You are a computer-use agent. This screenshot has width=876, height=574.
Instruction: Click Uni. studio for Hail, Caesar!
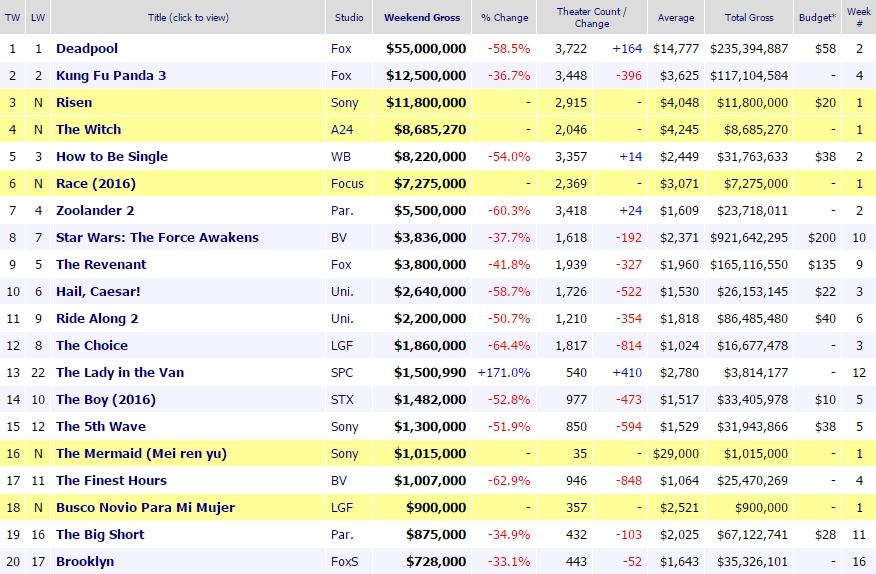[342, 291]
